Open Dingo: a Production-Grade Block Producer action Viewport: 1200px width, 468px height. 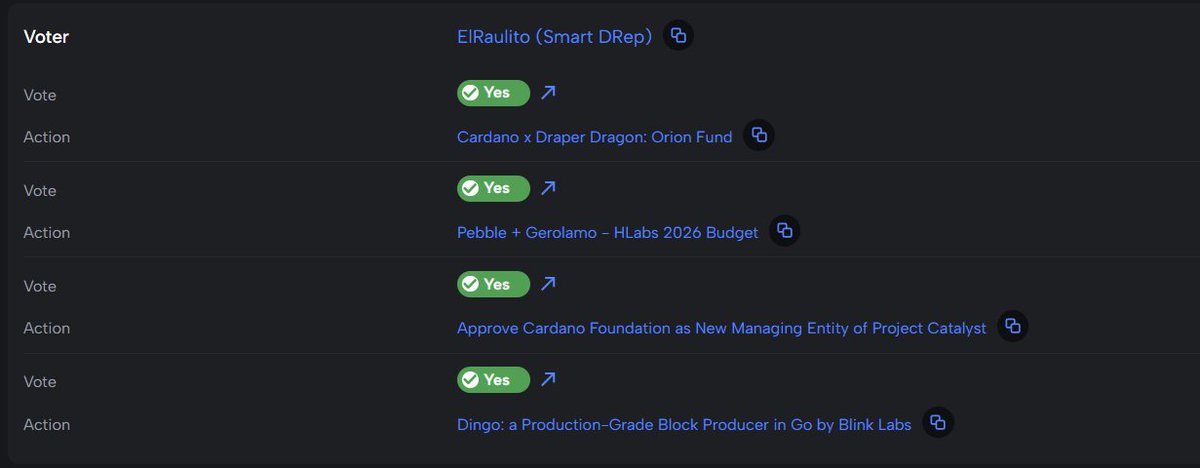(684, 424)
